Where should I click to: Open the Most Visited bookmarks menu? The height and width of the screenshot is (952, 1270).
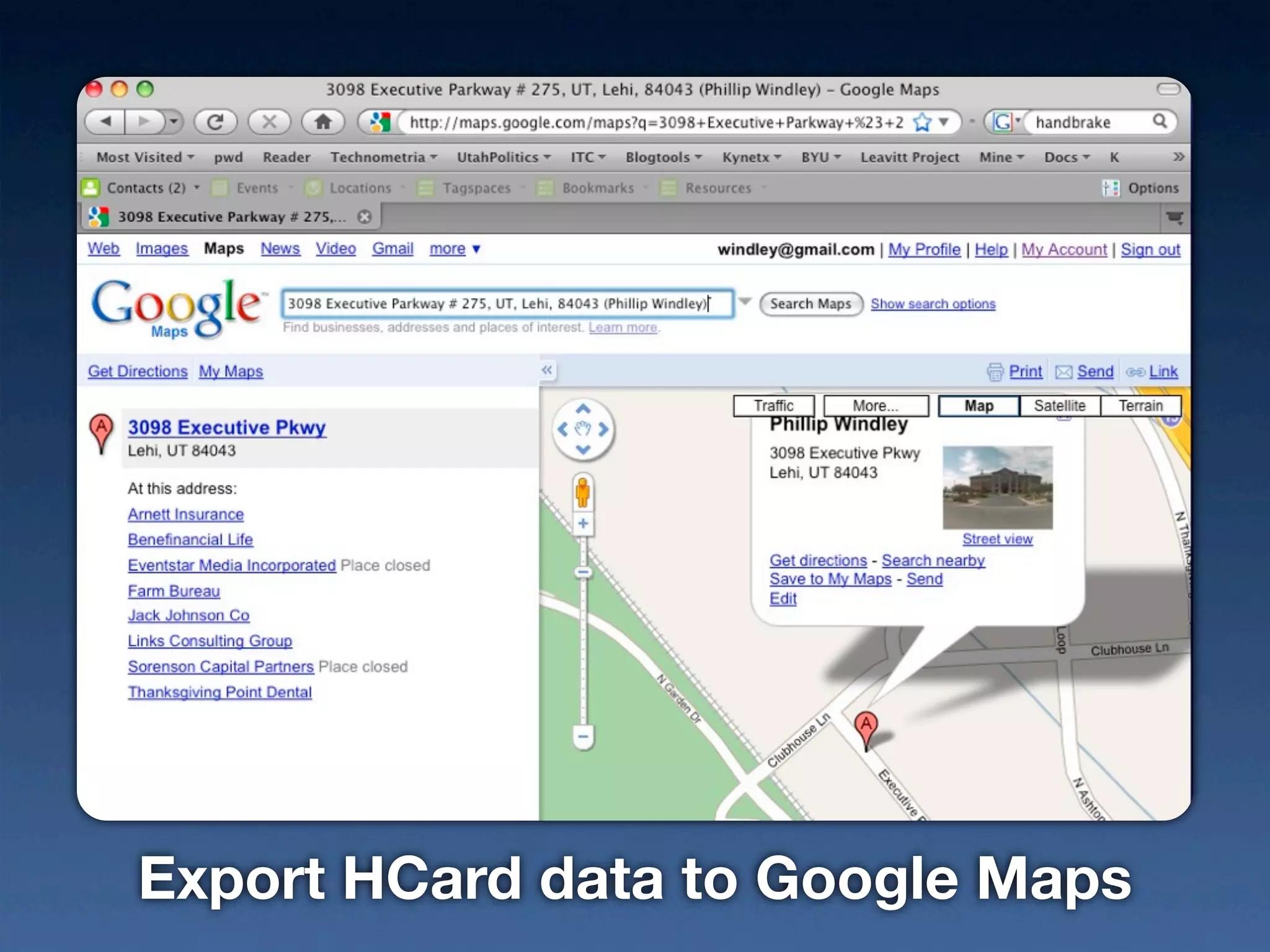pos(145,157)
